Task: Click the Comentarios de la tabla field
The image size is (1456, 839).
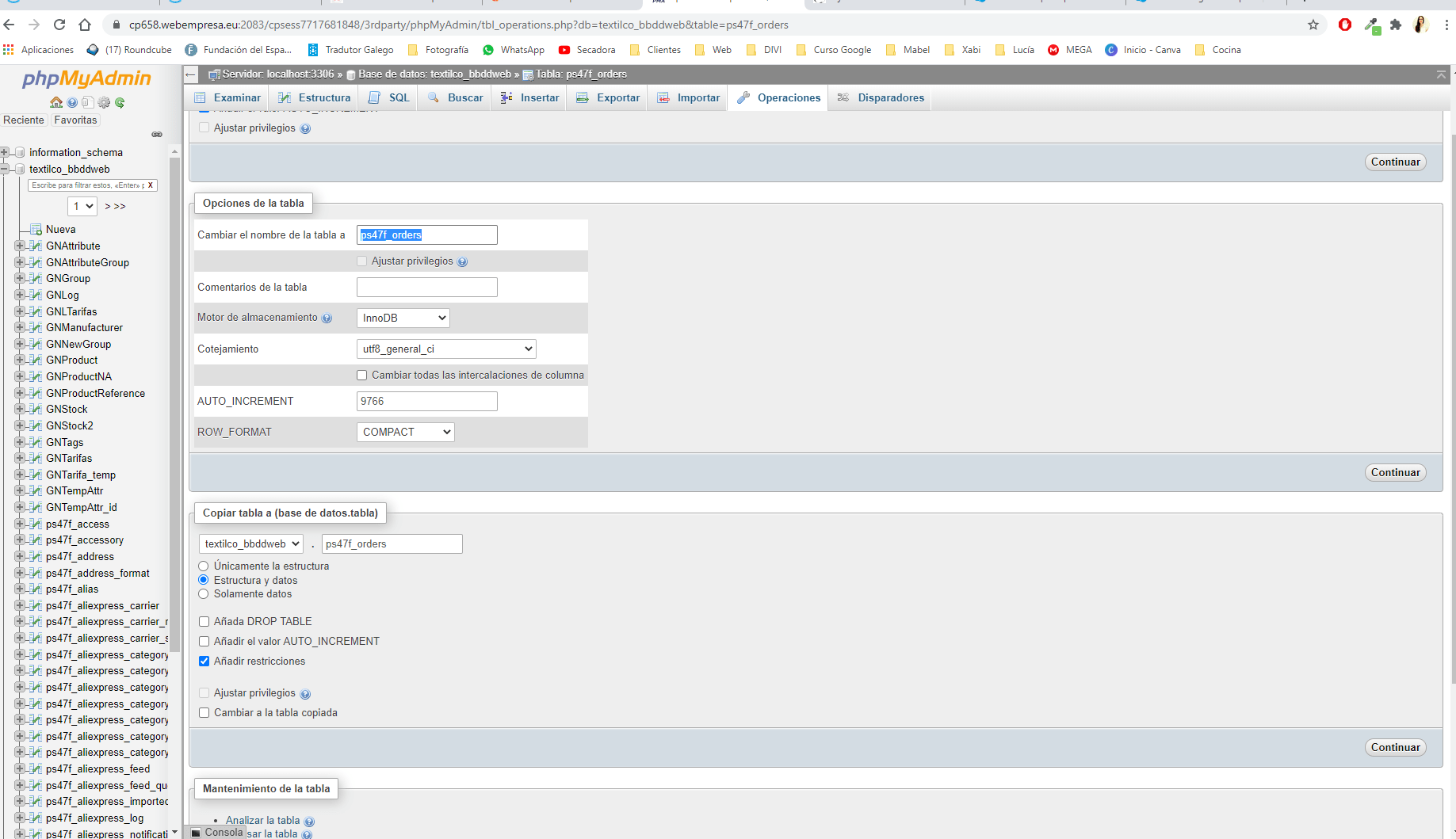Action: point(427,287)
